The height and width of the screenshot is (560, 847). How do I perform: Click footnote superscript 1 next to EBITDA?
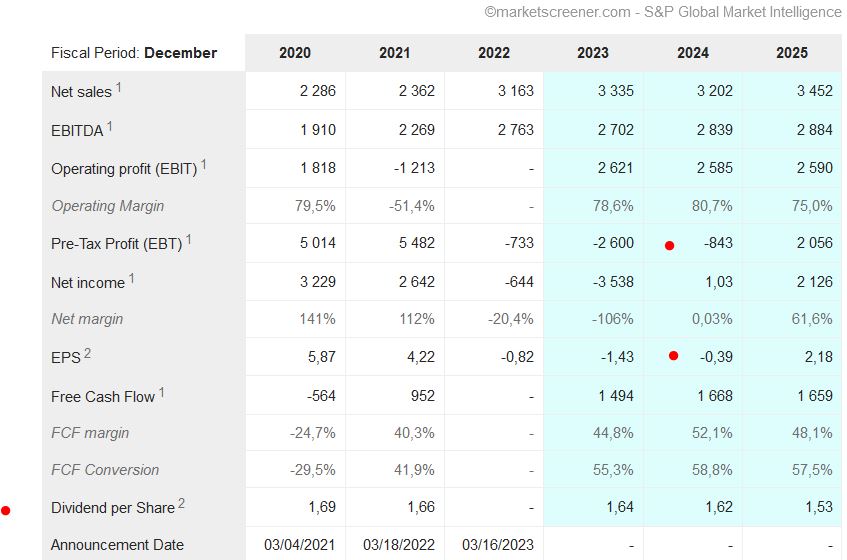click(110, 126)
